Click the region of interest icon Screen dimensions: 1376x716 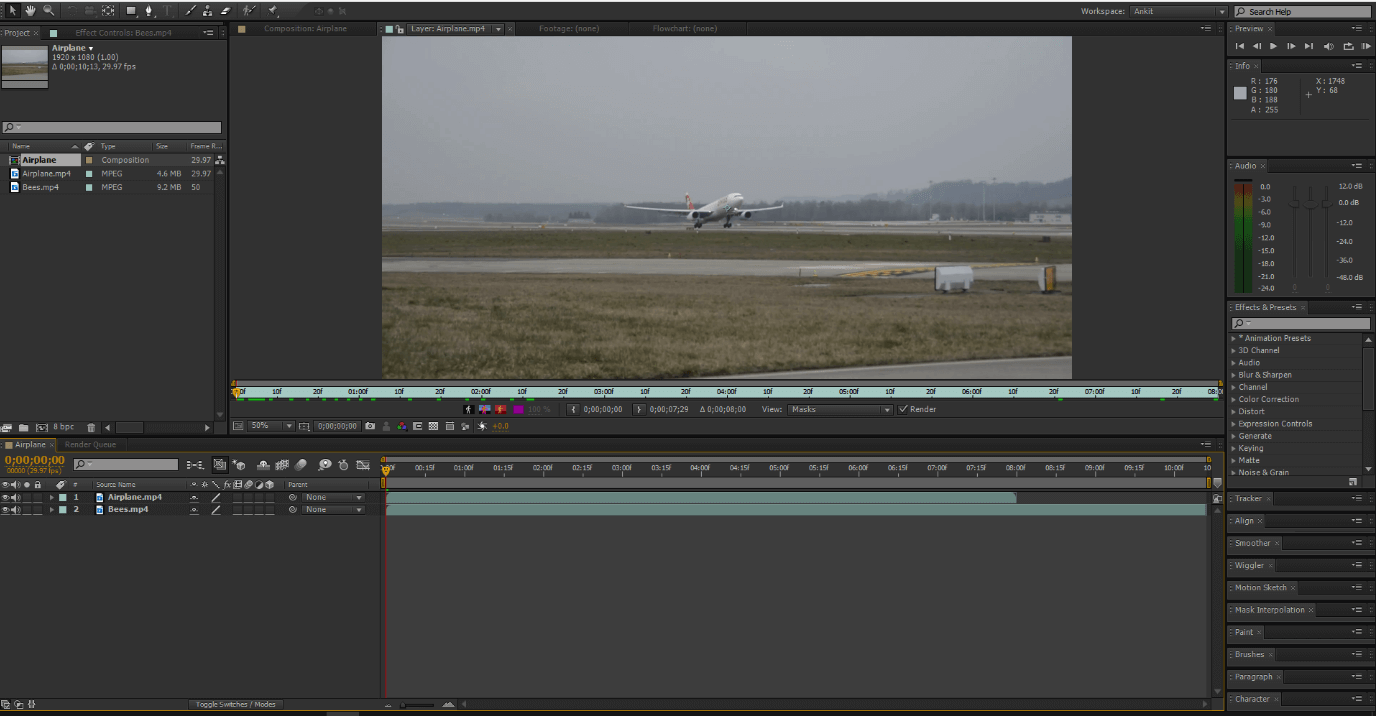click(x=417, y=426)
